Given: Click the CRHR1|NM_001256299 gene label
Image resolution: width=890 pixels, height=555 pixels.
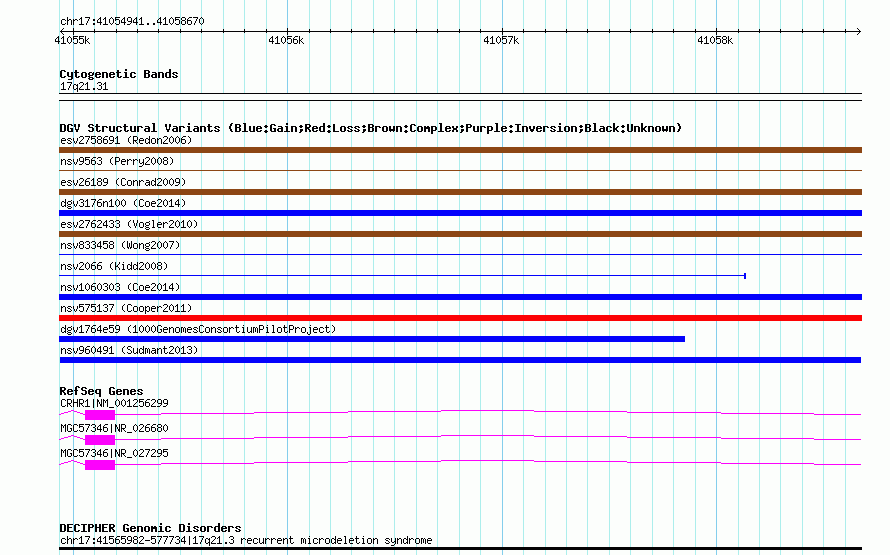Looking at the screenshot, I should [x=114, y=403].
